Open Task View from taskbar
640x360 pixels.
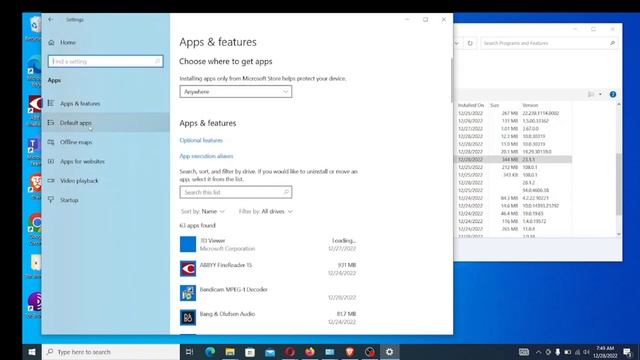(x=189, y=352)
